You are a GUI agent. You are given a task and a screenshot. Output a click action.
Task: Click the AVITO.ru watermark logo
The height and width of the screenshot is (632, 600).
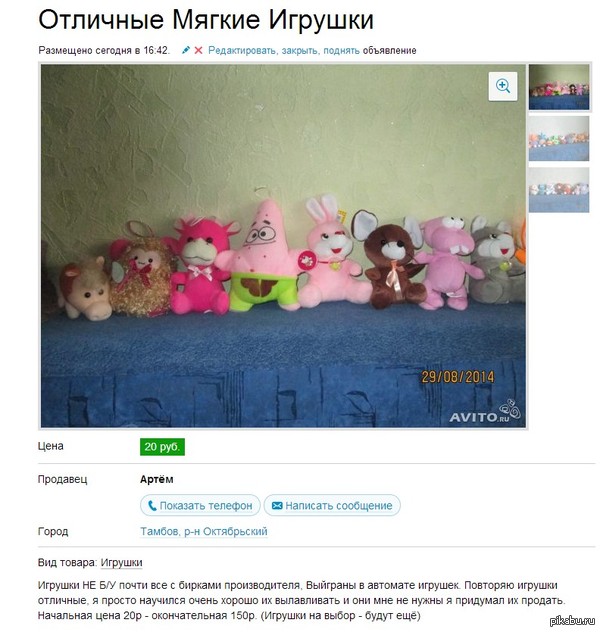tap(485, 412)
